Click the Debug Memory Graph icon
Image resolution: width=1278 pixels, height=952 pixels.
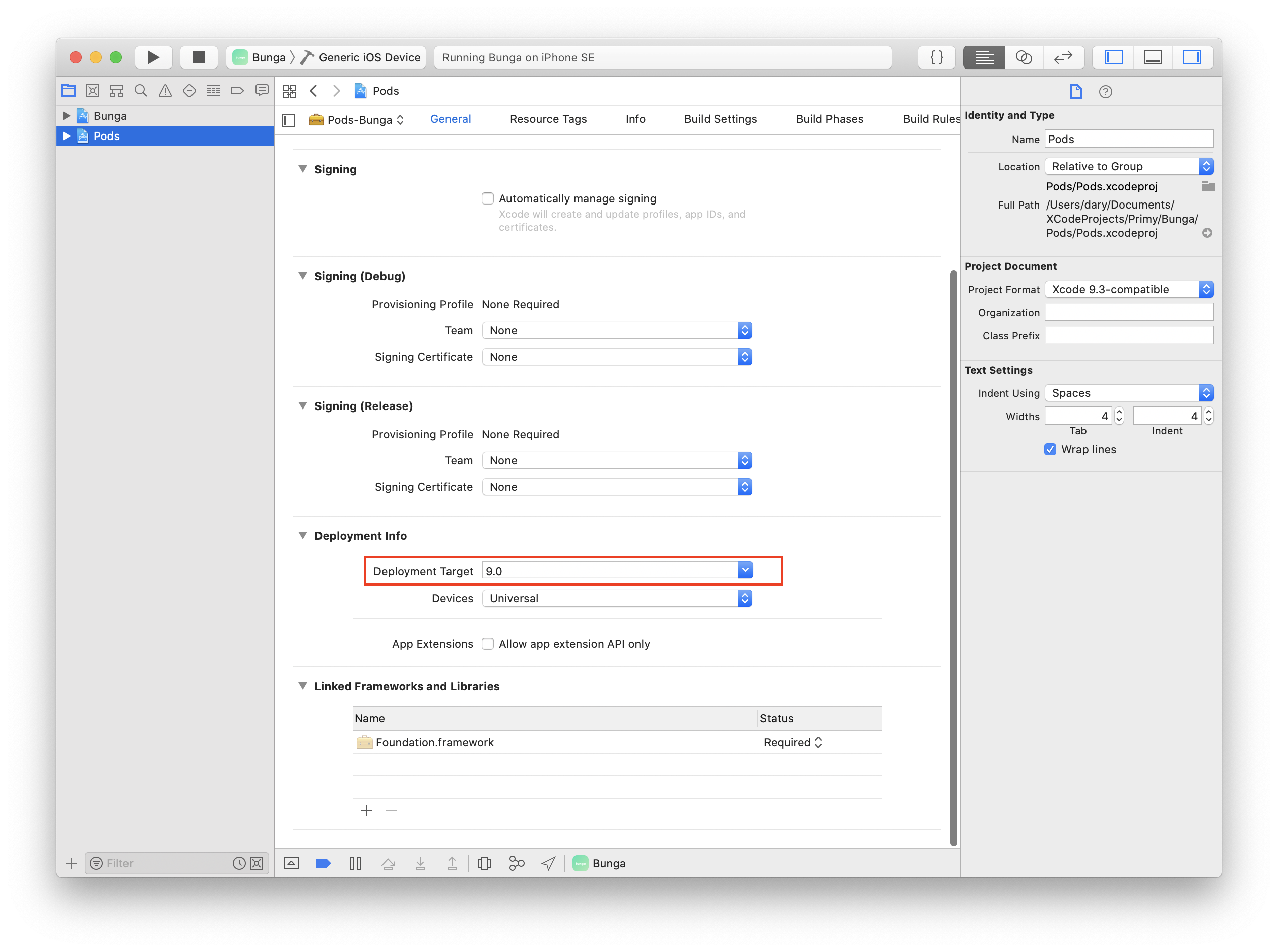pyautogui.click(x=517, y=863)
